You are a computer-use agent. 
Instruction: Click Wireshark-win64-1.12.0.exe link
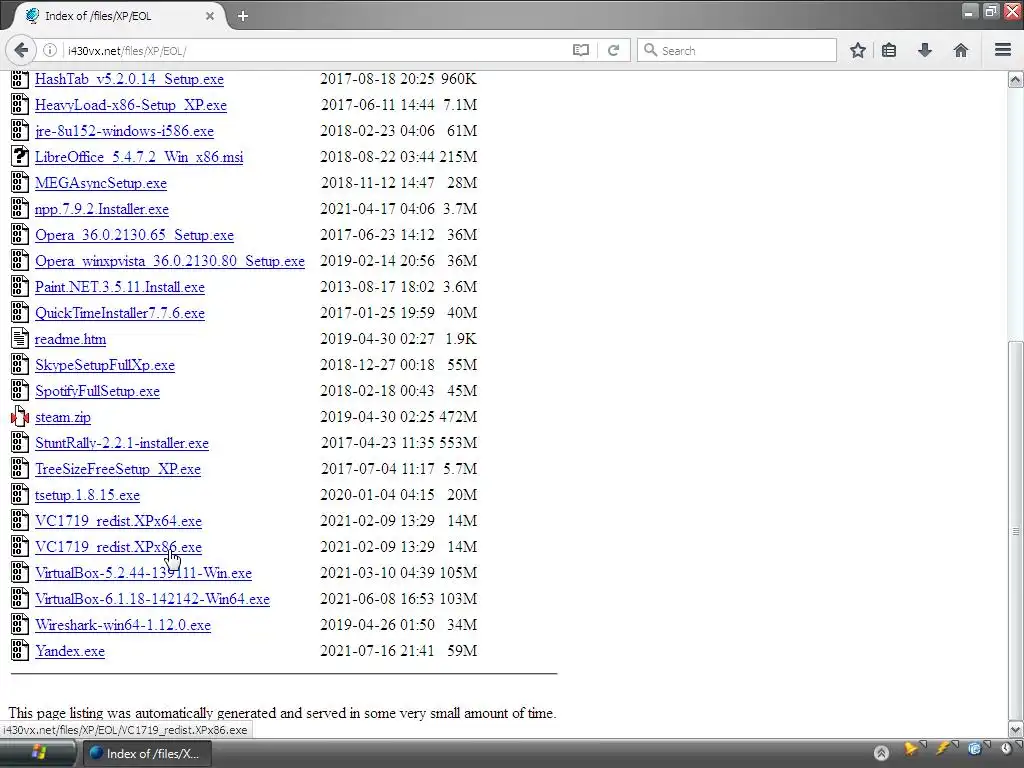pyautogui.click(x=123, y=625)
